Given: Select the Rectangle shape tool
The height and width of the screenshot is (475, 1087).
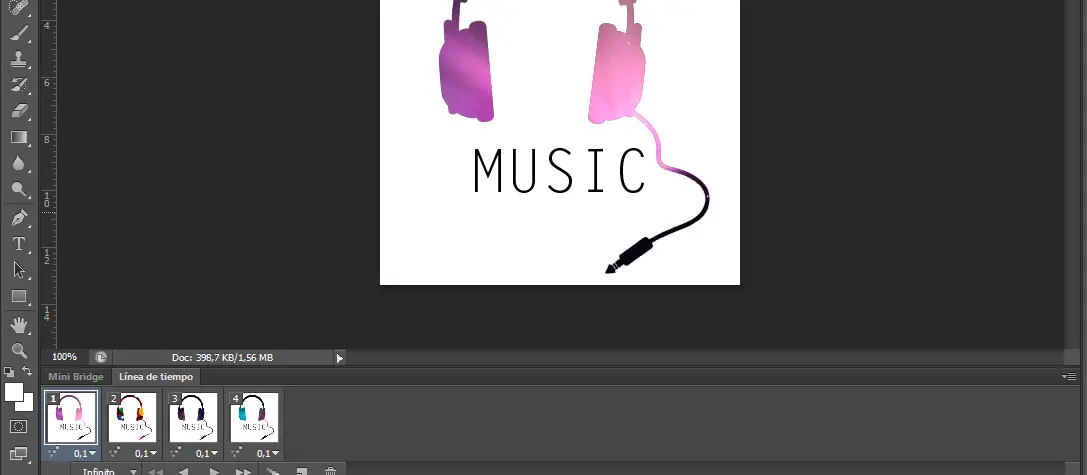Looking at the screenshot, I should click(19, 297).
